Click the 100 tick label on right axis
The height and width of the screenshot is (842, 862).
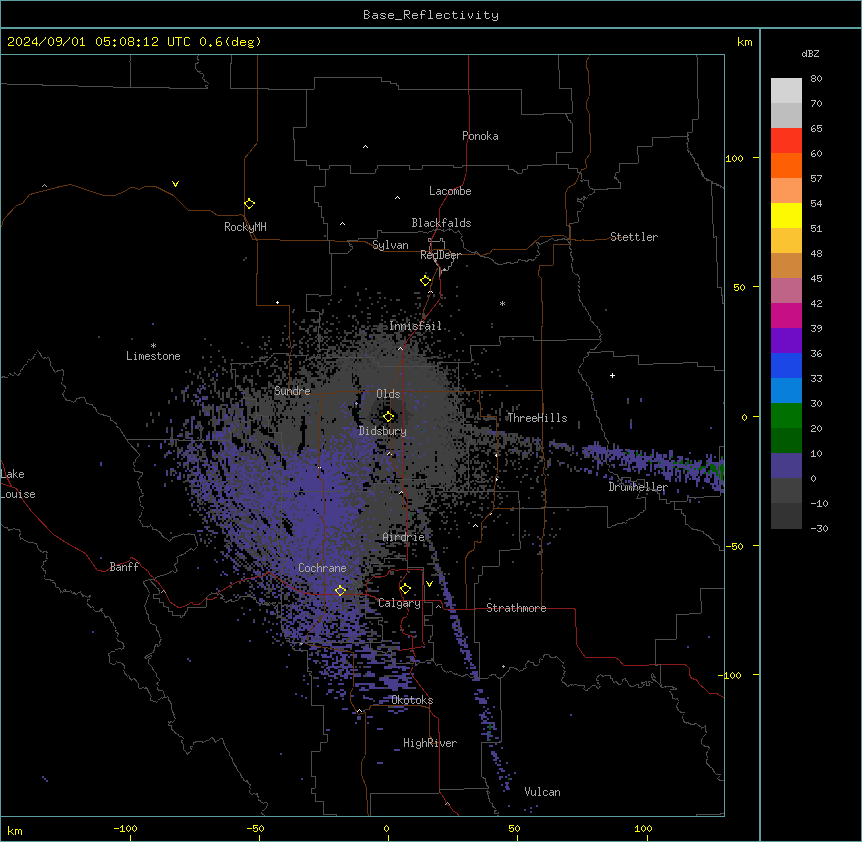[x=734, y=158]
